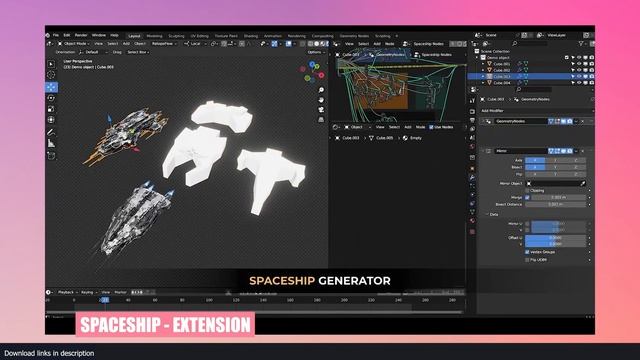Adjust the Bisect Distance slider
Viewport: 640px width, 360px height.
[555, 204]
